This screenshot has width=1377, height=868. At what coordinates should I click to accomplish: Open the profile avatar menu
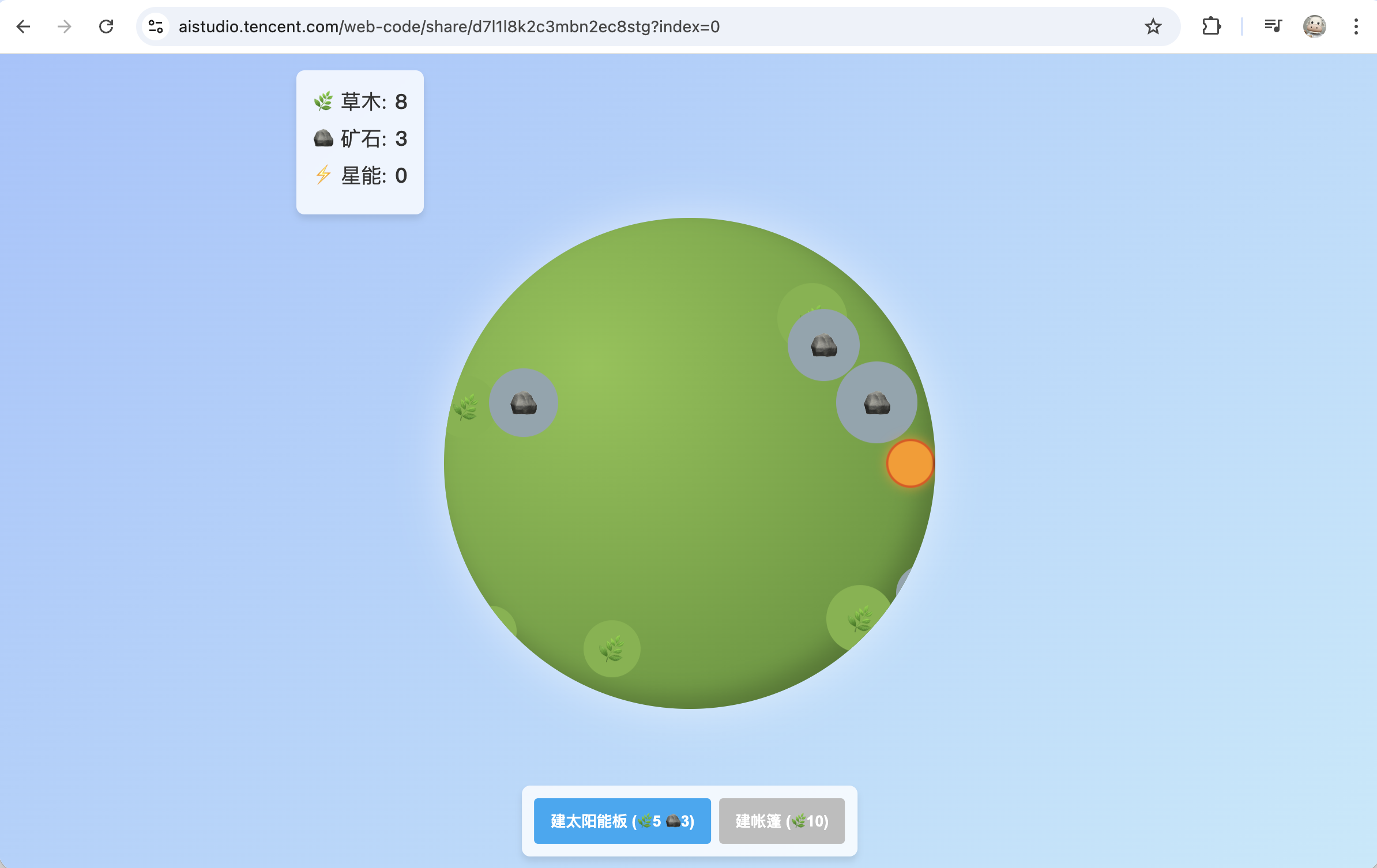click(1314, 27)
